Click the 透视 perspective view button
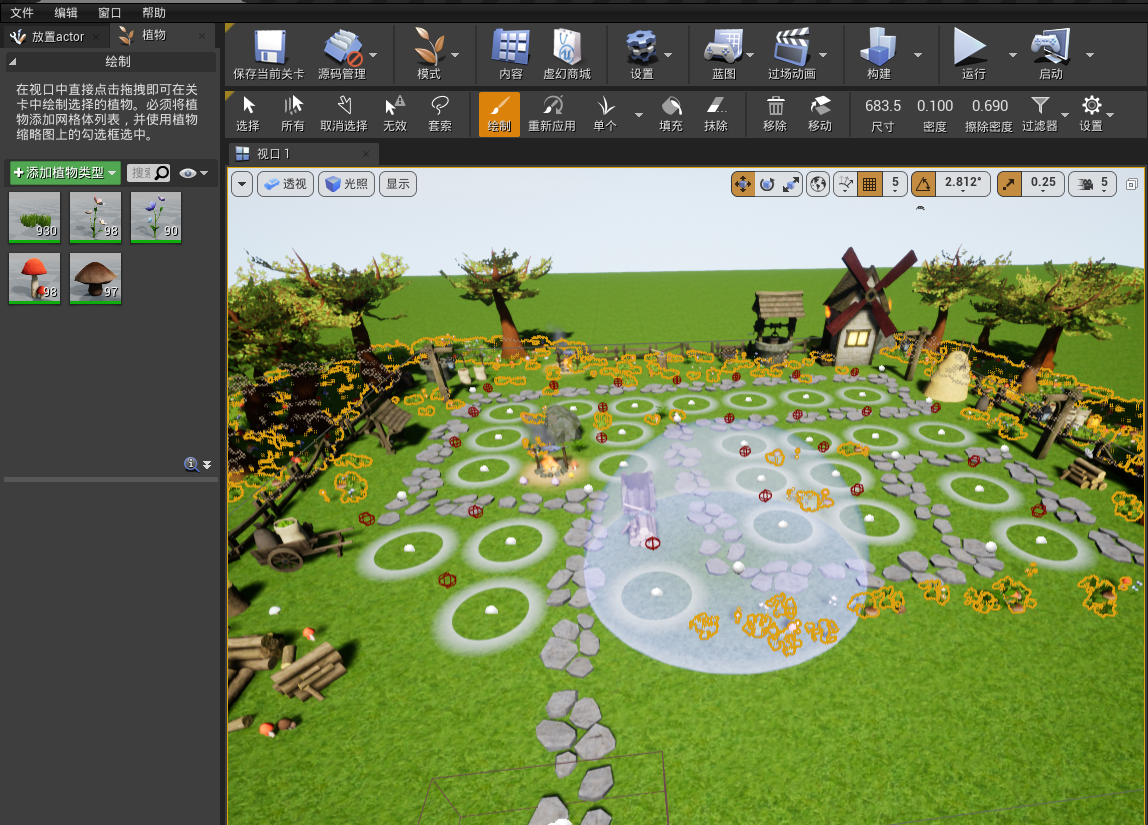1148x825 pixels. (286, 184)
